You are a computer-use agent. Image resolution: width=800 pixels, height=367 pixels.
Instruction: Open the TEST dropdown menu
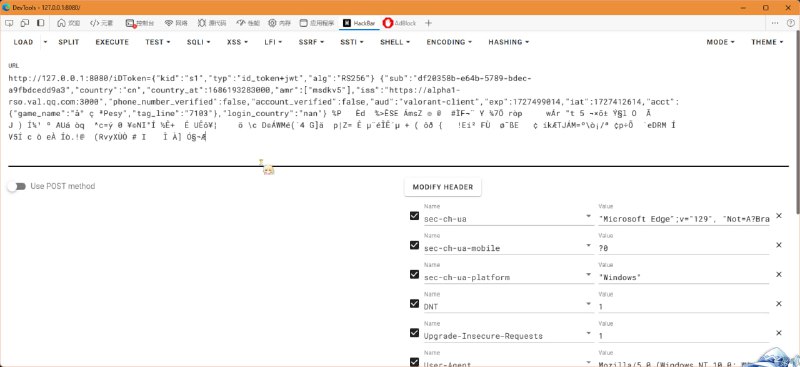[158, 42]
